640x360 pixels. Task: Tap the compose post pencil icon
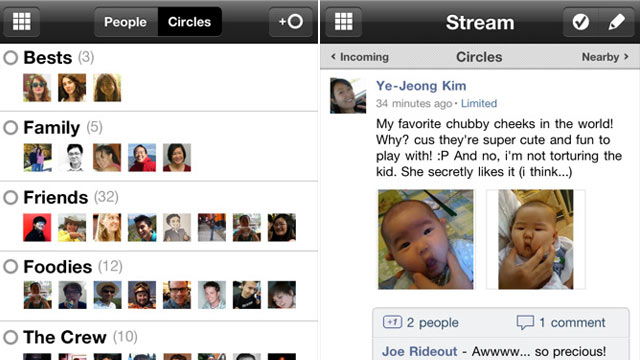[x=616, y=22]
